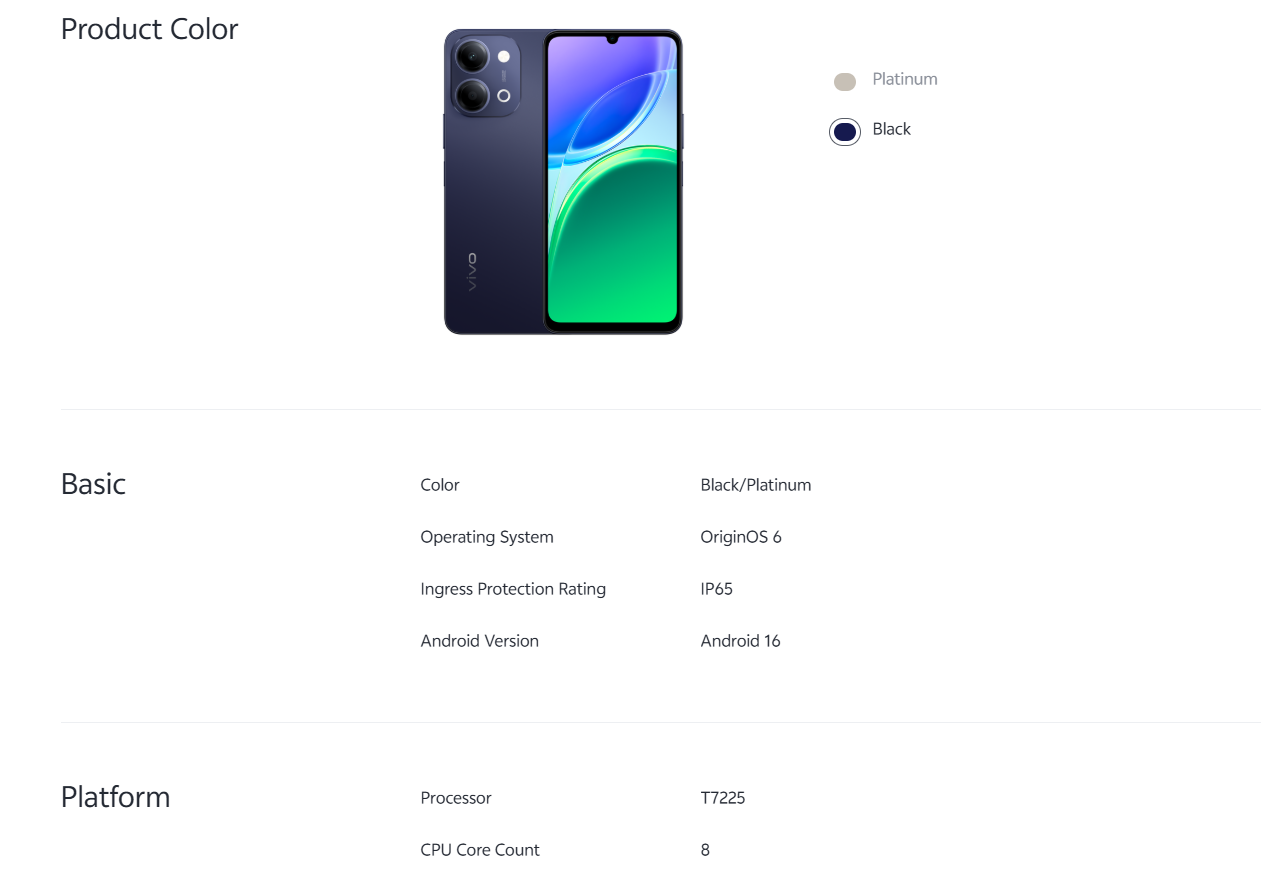Click the Operating System label

tap(487, 537)
